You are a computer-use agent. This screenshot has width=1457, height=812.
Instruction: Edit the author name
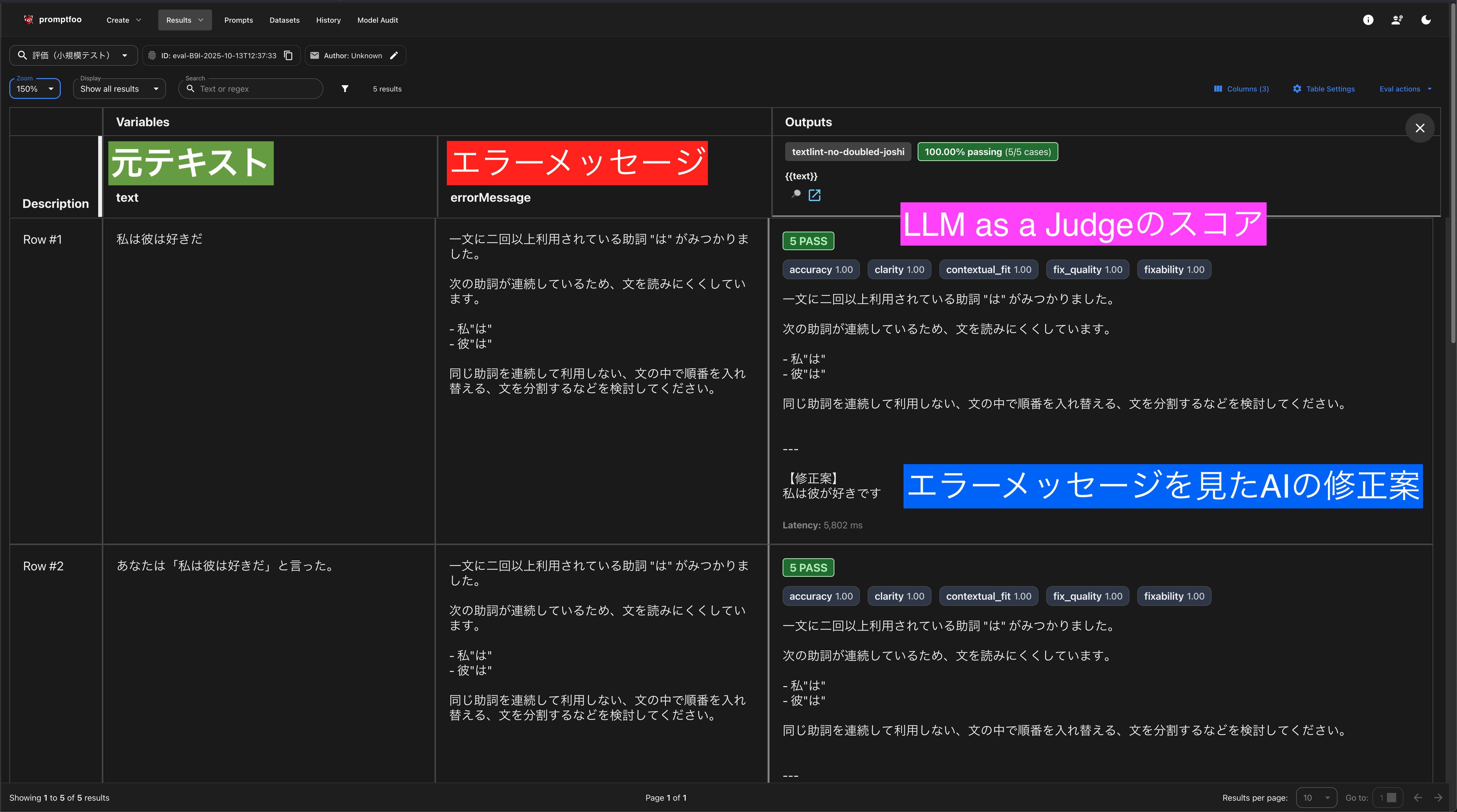point(394,55)
